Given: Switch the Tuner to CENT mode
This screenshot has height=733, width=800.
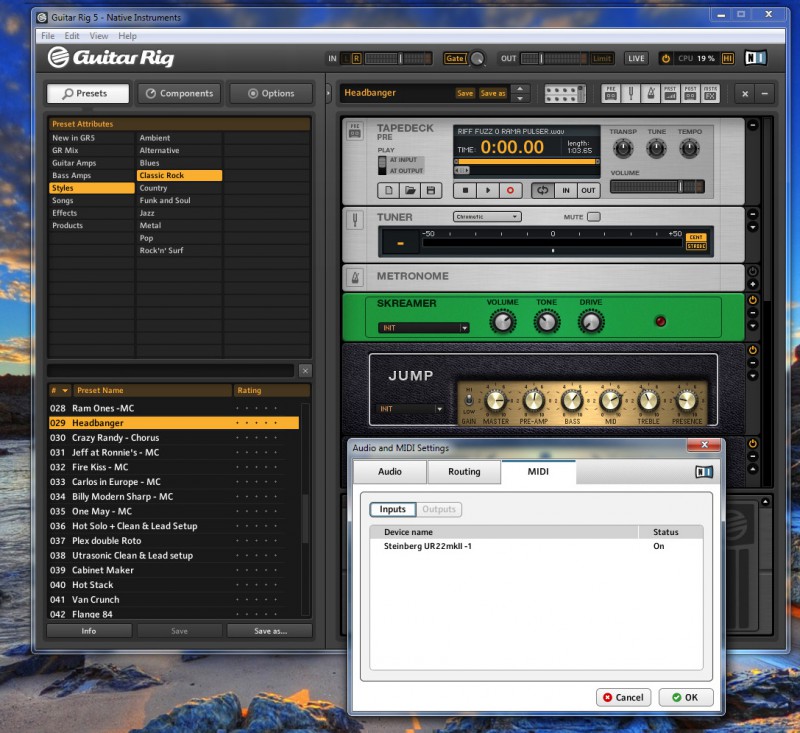Looking at the screenshot, I should pyautogui.click(x=696, y=237).
